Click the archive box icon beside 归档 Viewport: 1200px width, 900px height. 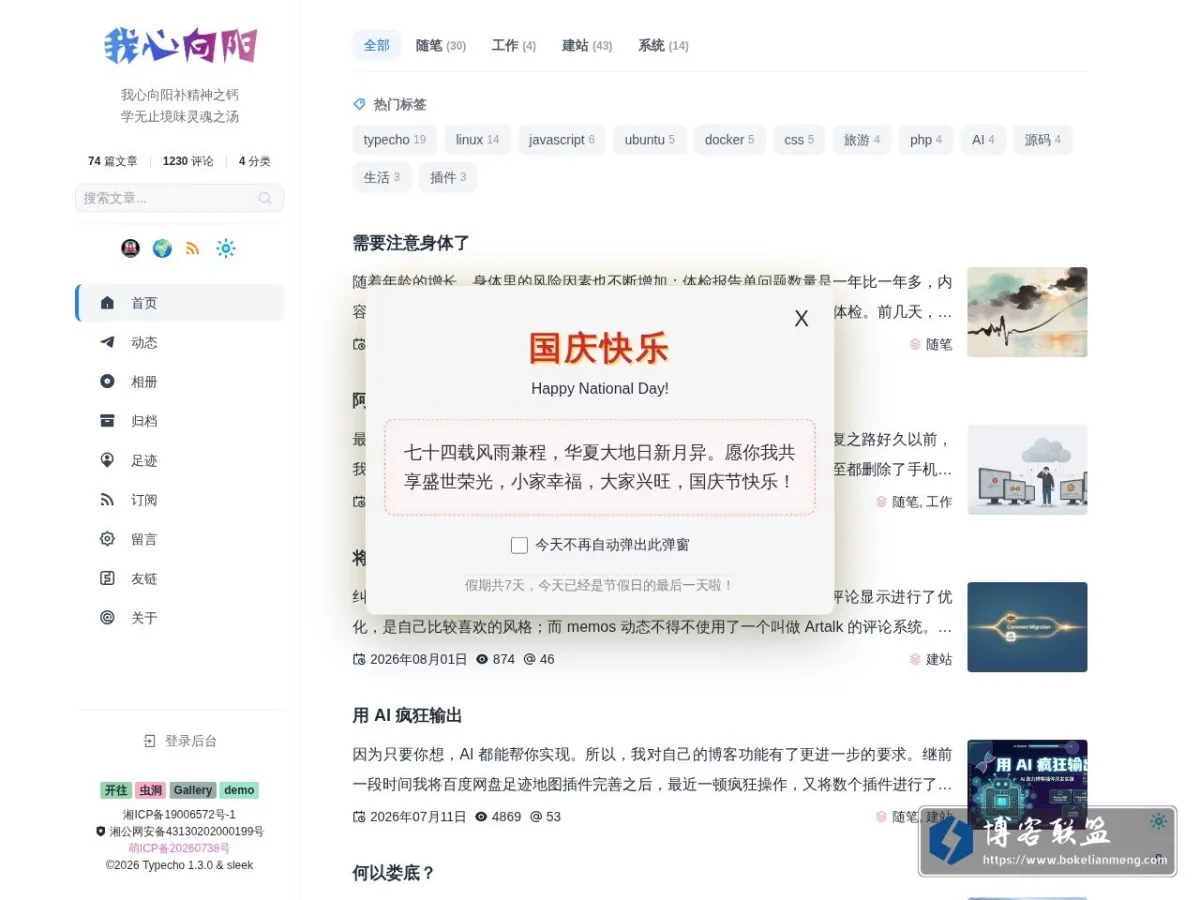coord(107,421)
